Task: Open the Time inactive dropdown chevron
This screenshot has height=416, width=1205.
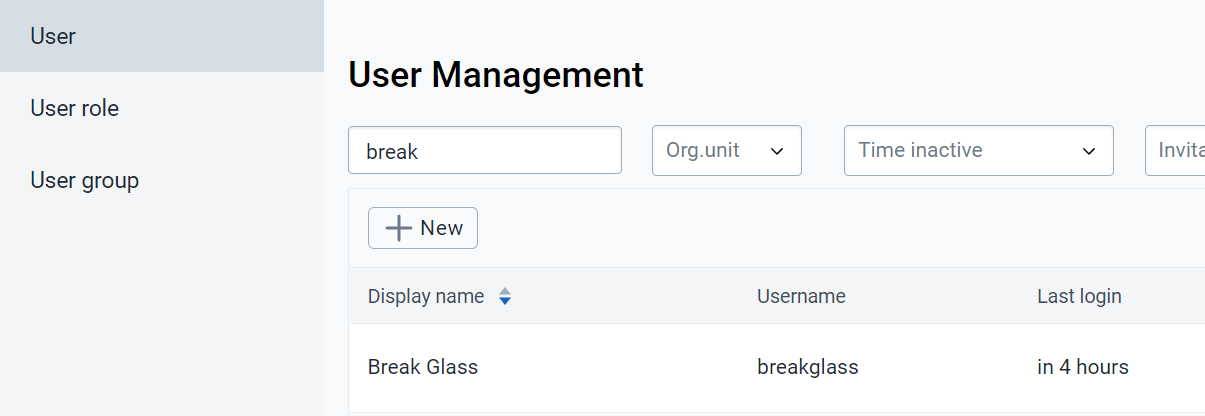Action: (x=1089, y=151)
